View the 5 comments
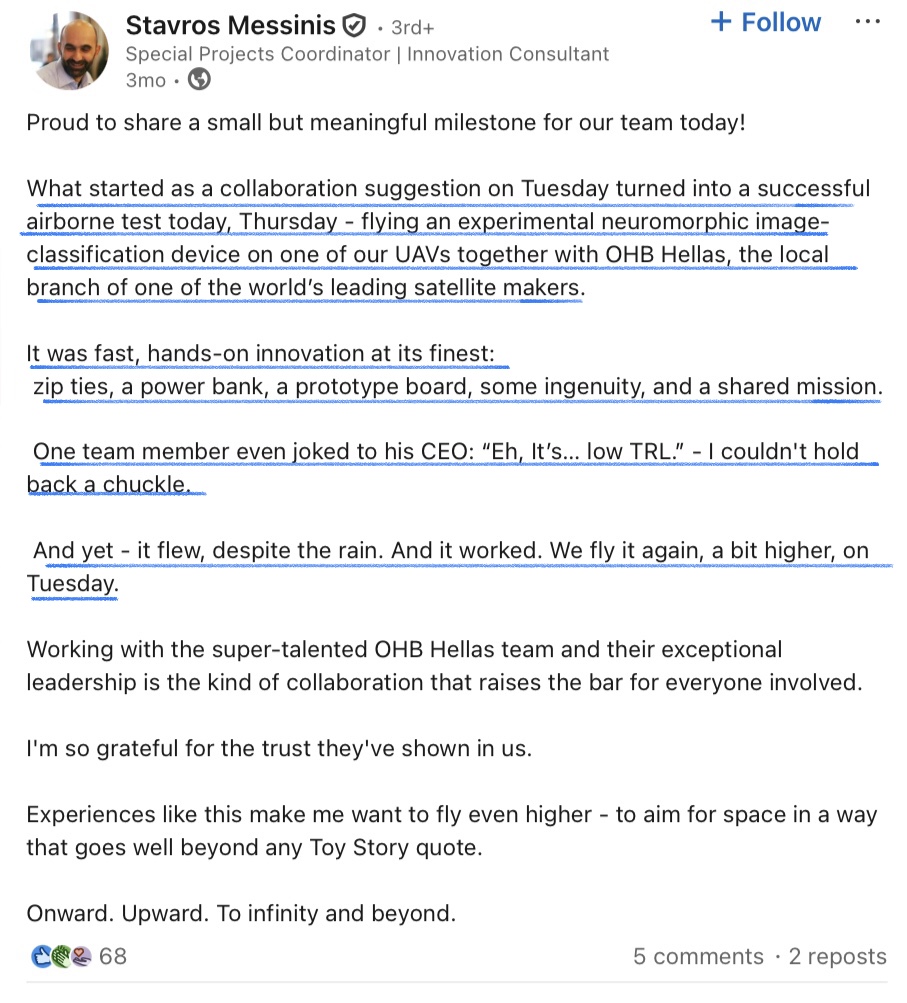The image size is (907, 1003). click(x=698, y=957)
